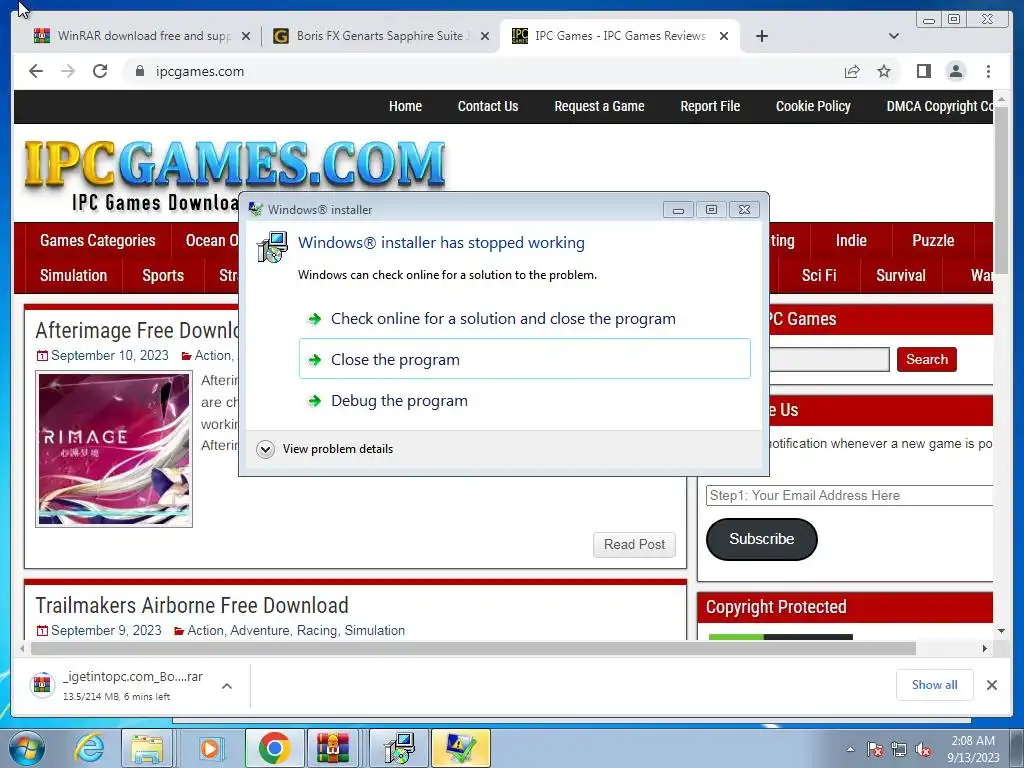This screenshot has height=768, width=1024.
Task: Open Windows Media Player from taskbar
Action: [210, 748]
